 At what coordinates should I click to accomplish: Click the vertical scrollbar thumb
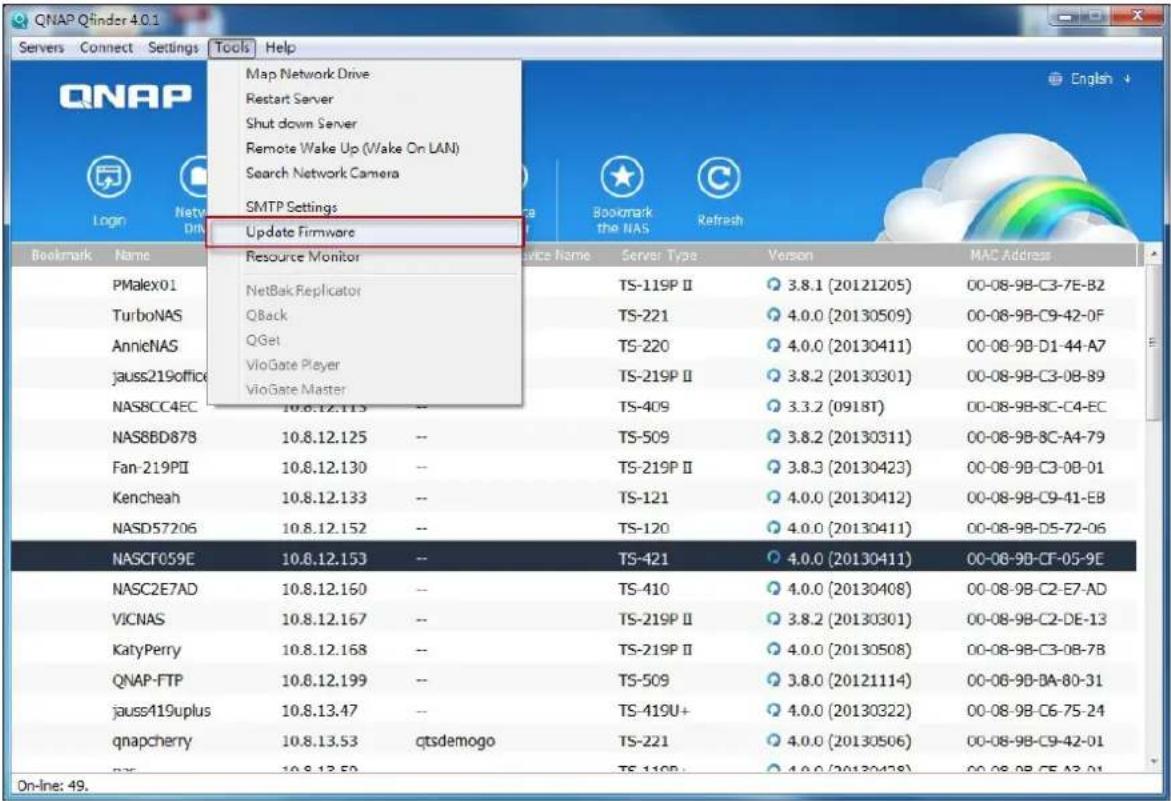coord(1153,343)
